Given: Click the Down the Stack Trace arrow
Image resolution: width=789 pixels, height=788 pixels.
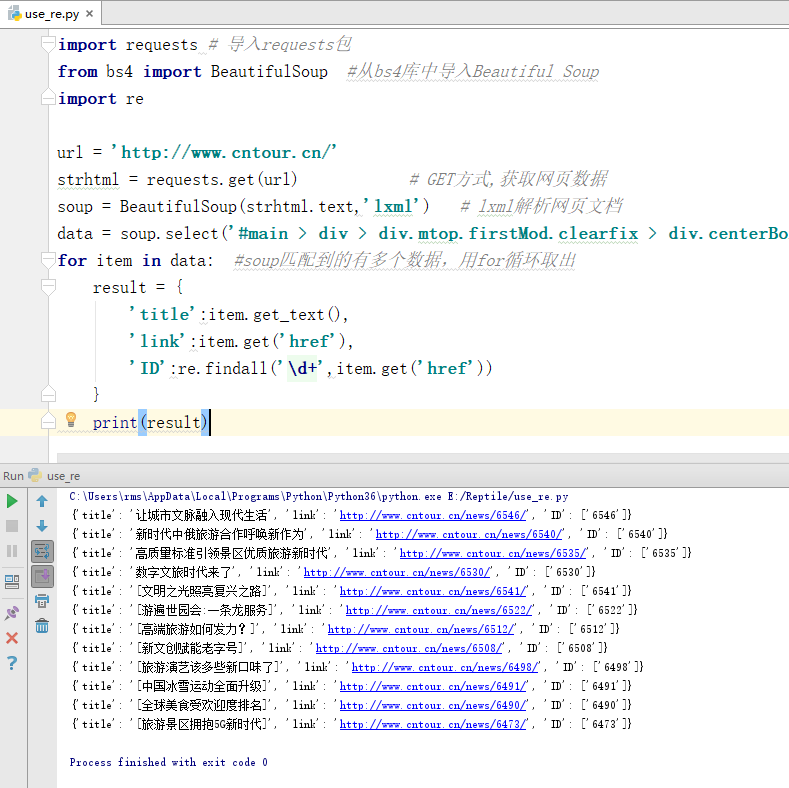Looking at the screenshot, I should click(42, 526).
